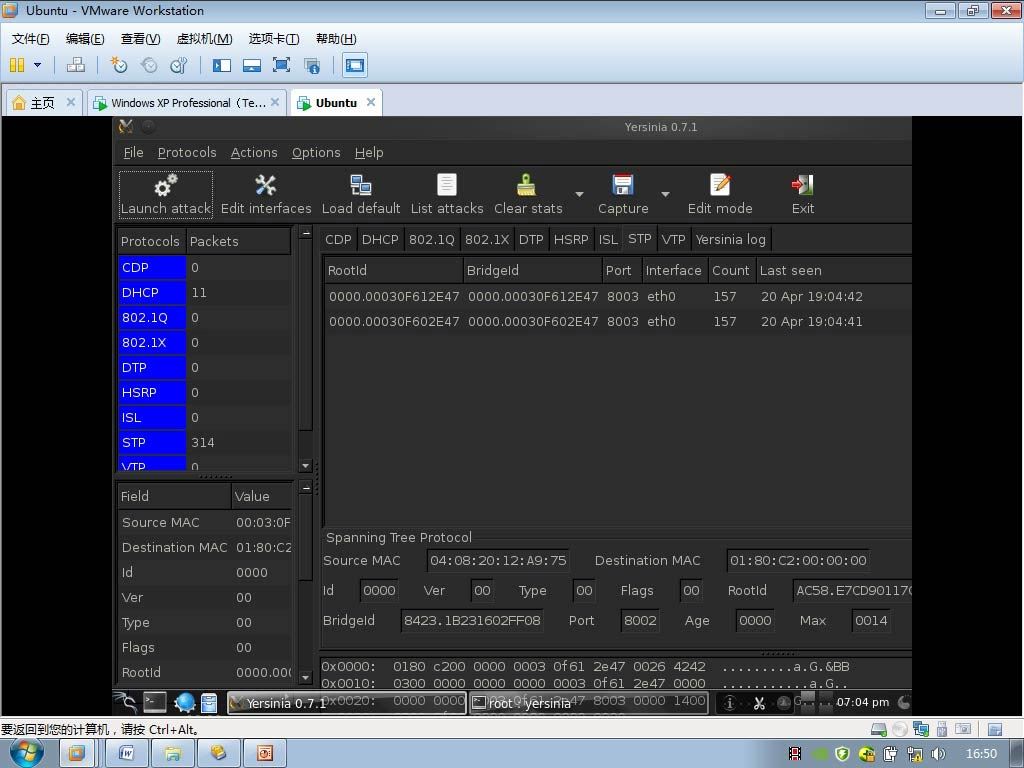Open VMware 文件(F) menu
This screenshot has width=1024, height=768.
point(30,39)
